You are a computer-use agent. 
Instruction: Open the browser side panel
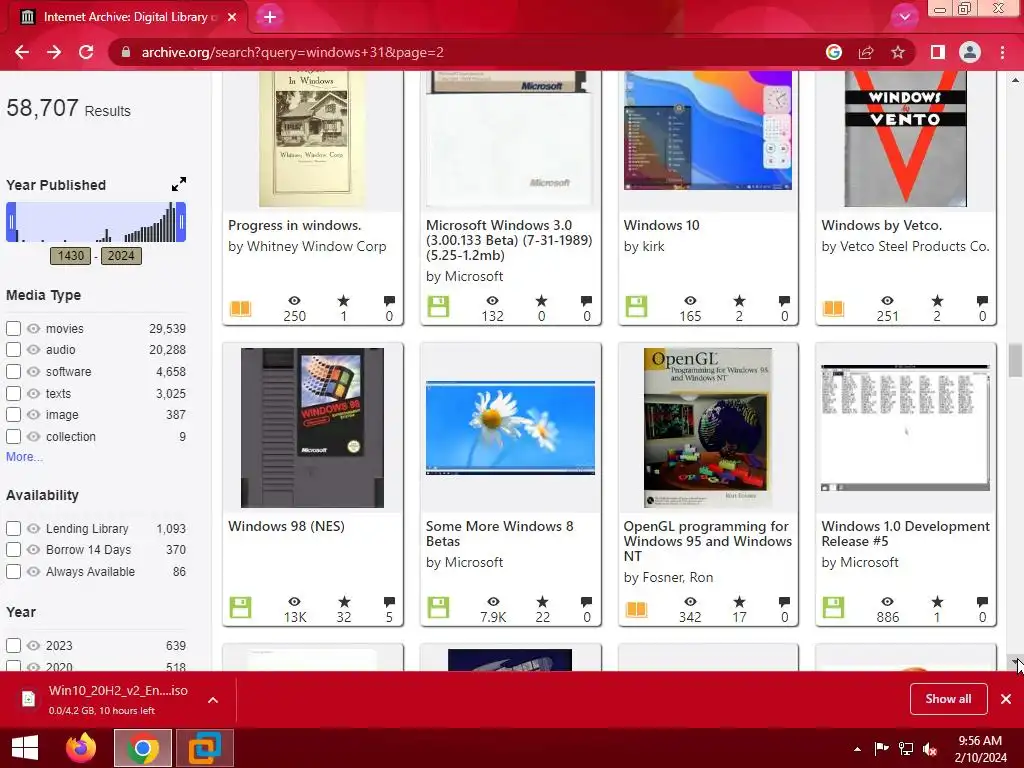pos(938,52)
